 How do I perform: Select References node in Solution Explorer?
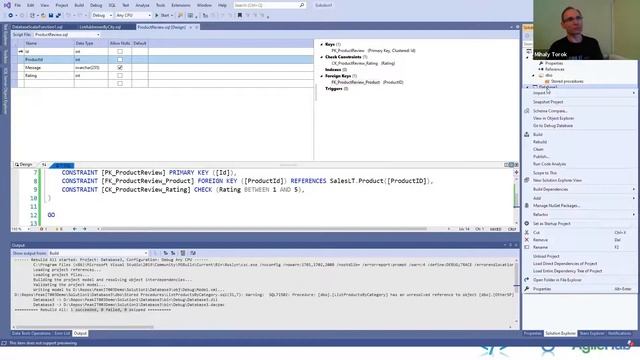[555, 69]
